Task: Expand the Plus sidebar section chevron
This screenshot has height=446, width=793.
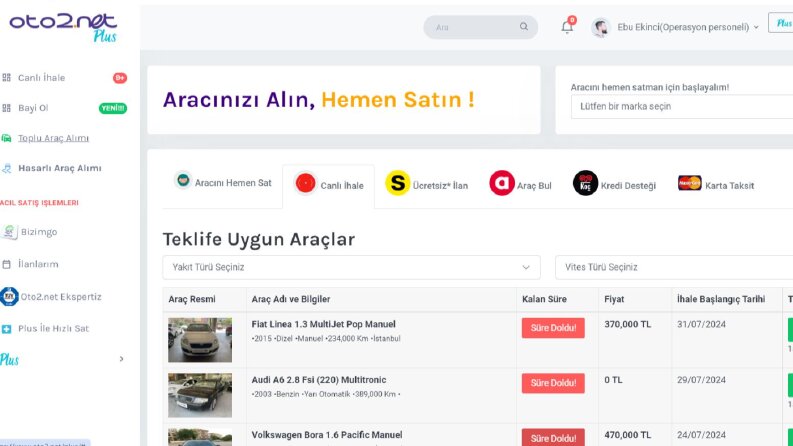Action: [x=121, y=359]
